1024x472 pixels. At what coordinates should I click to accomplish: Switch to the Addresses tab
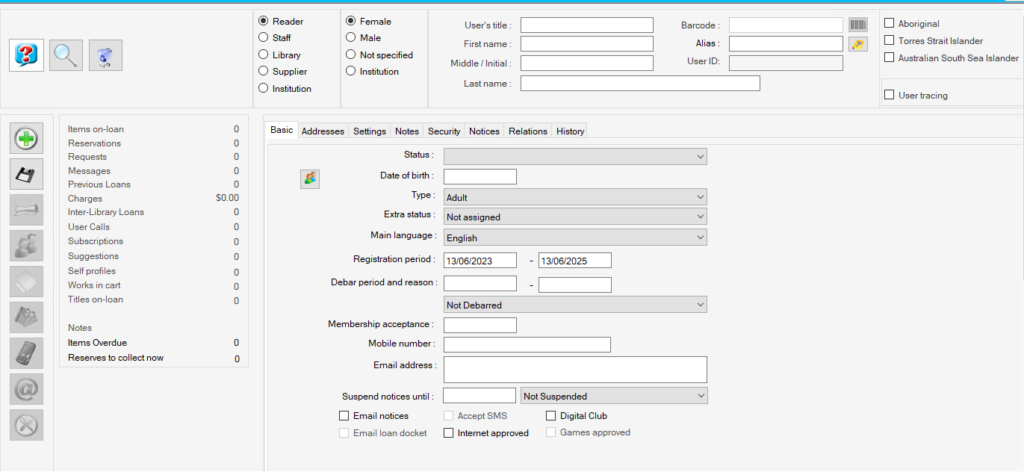(323, 131)
